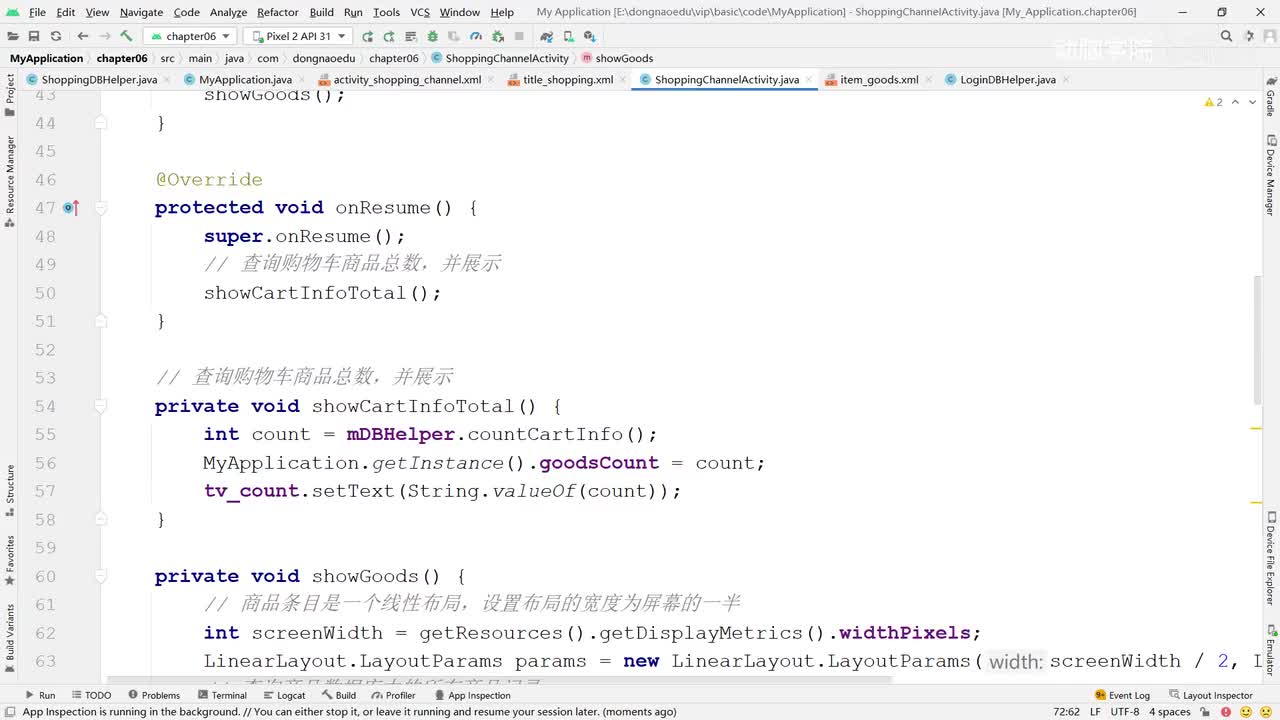The height and width of the screenshot is (720, 1280).
Task: Click the user account avatar icon
Action: (x=1268, y=36)
